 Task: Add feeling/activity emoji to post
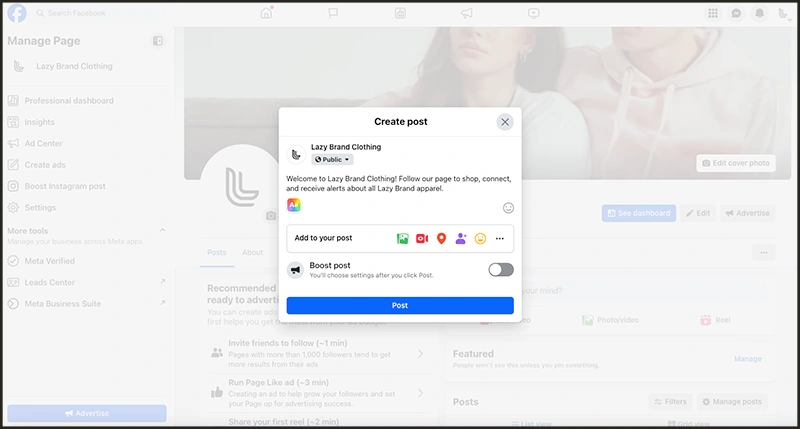(480, 239)
